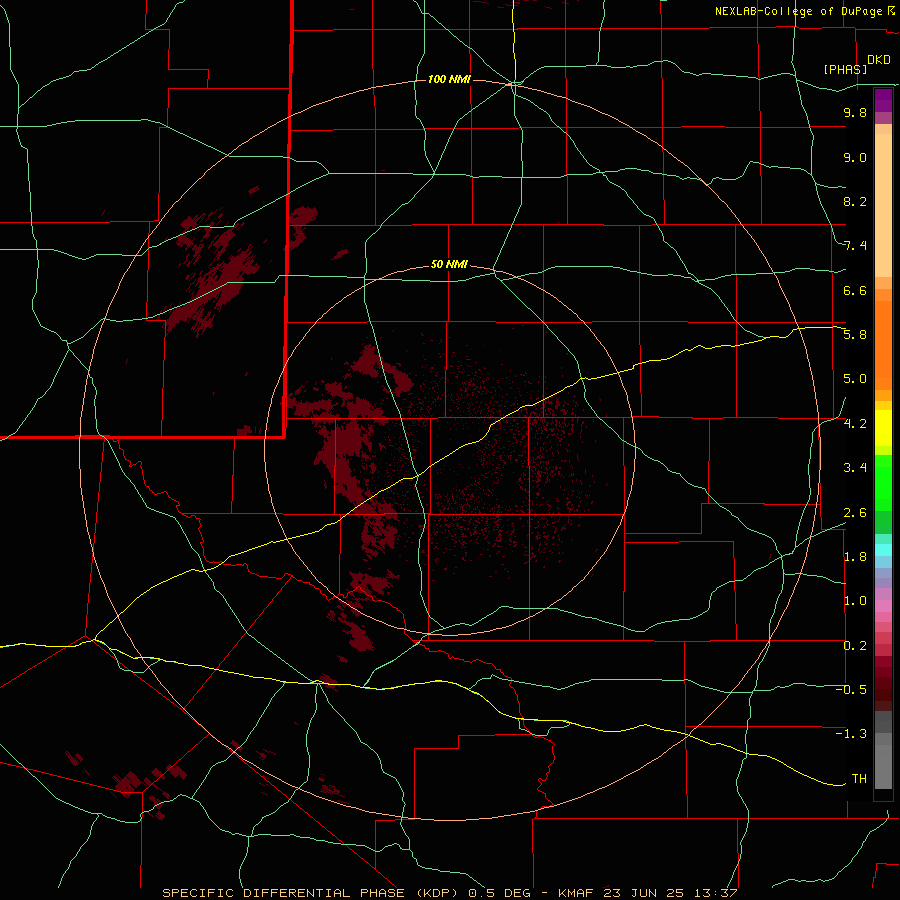Click the 9.0 scale value
This screenshot has width=900, height=900.
[x=855, y=157]
